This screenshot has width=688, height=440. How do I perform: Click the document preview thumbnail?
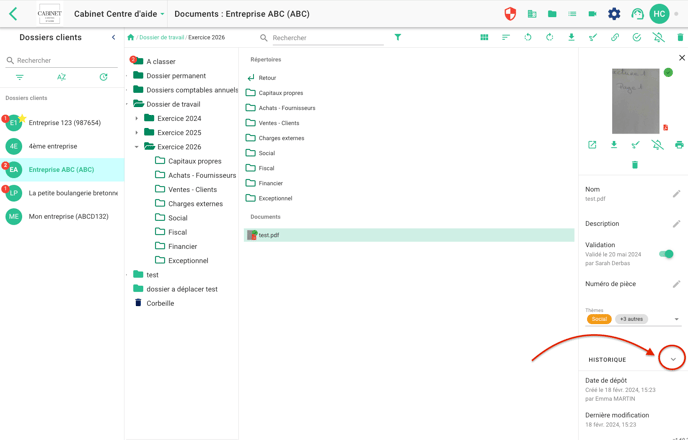coord(635,101)
